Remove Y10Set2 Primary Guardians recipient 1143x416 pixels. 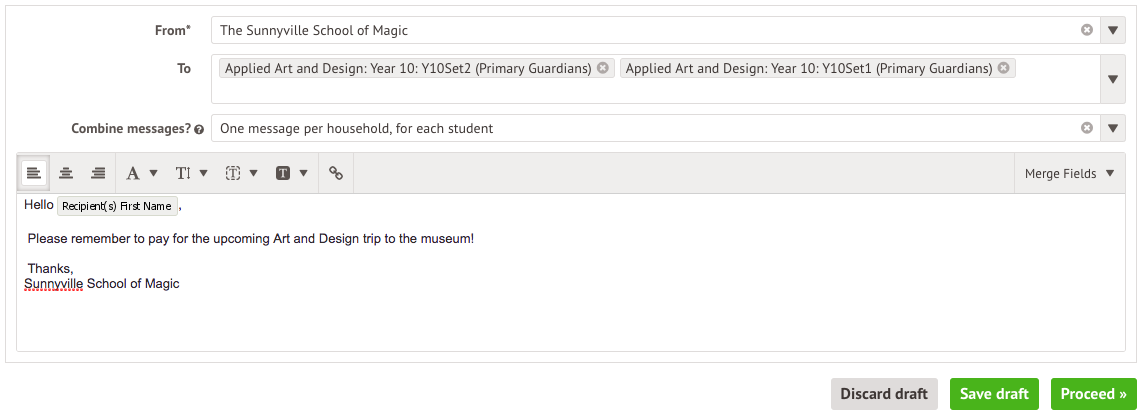pyautogui.click(x=602, y=68)
